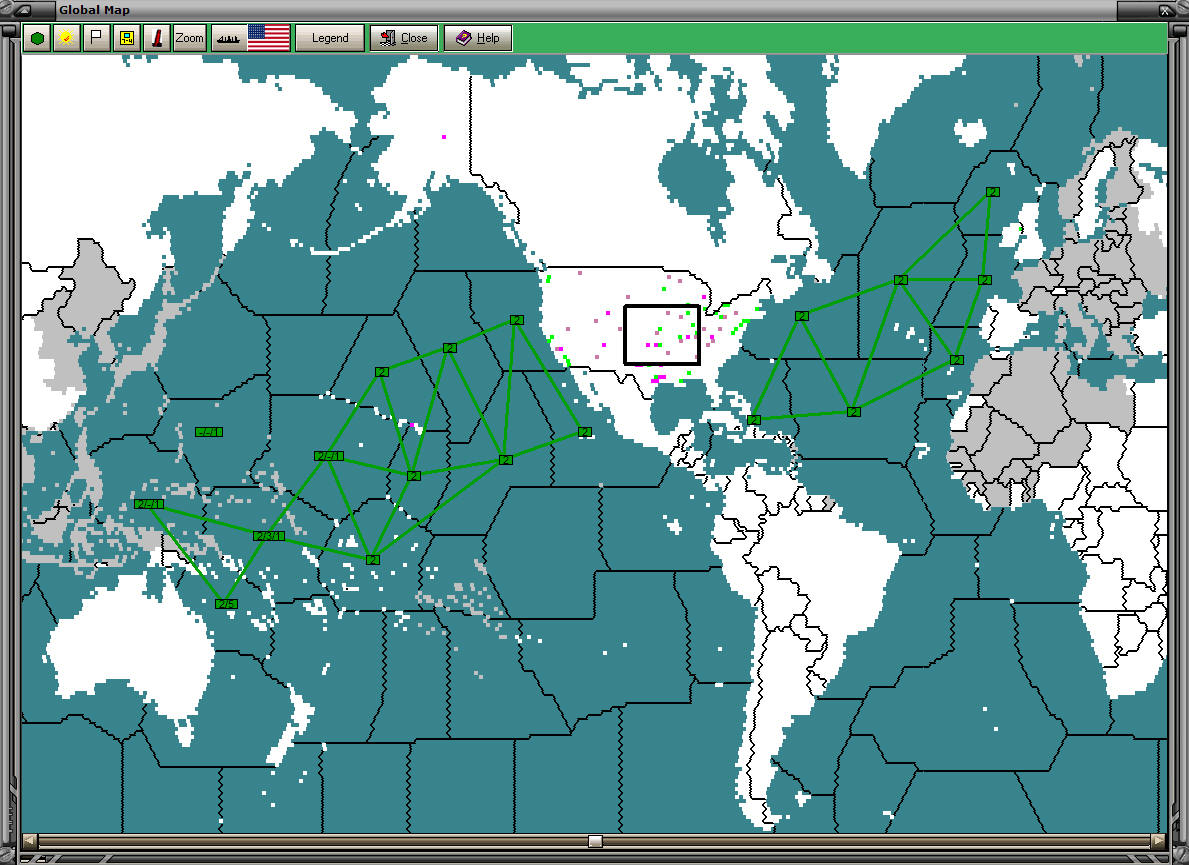
Task: Open the Help documentation
Action: pos(477,38)
